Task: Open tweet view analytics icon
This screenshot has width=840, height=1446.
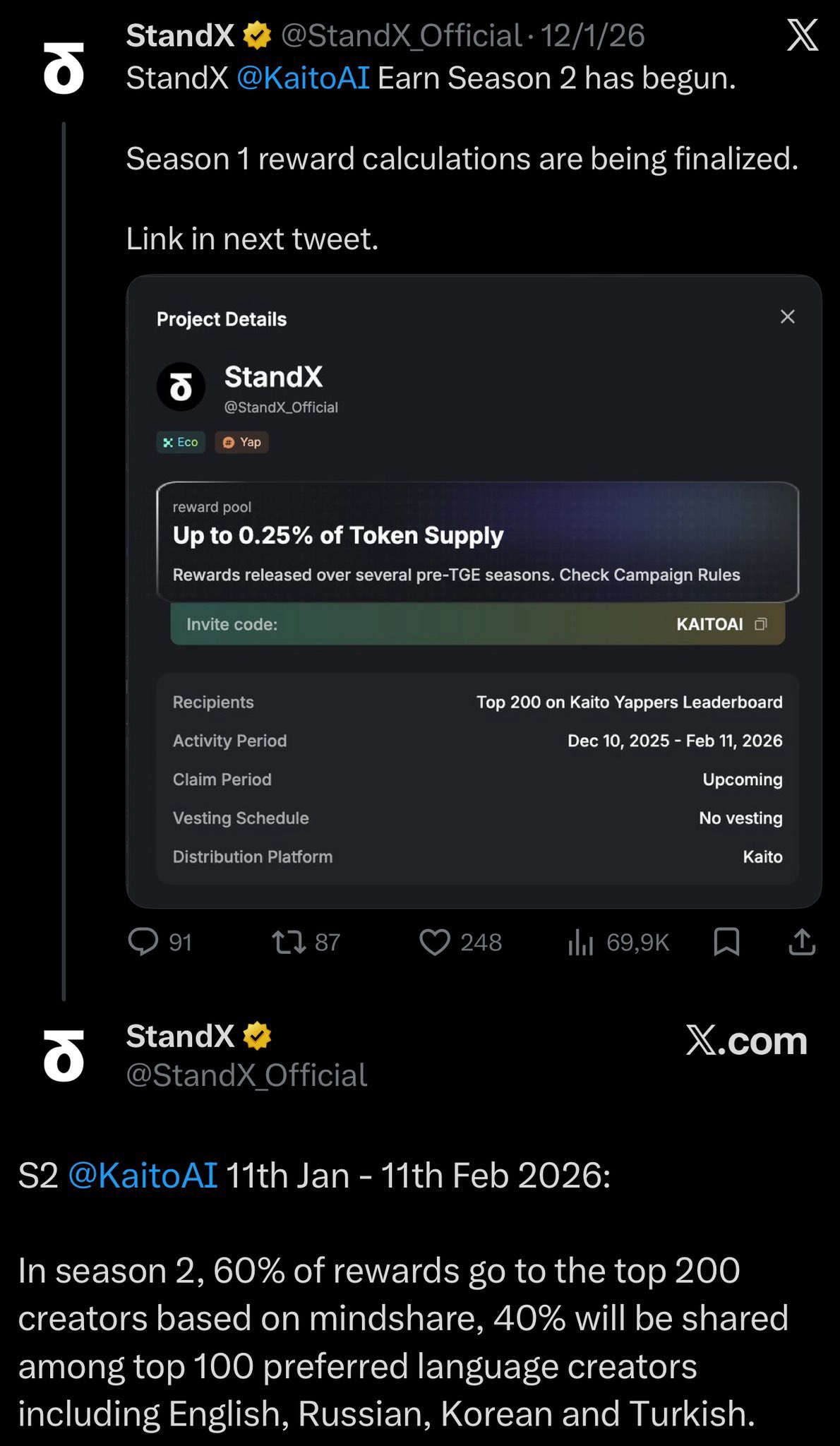Action: tap(580, 942)
